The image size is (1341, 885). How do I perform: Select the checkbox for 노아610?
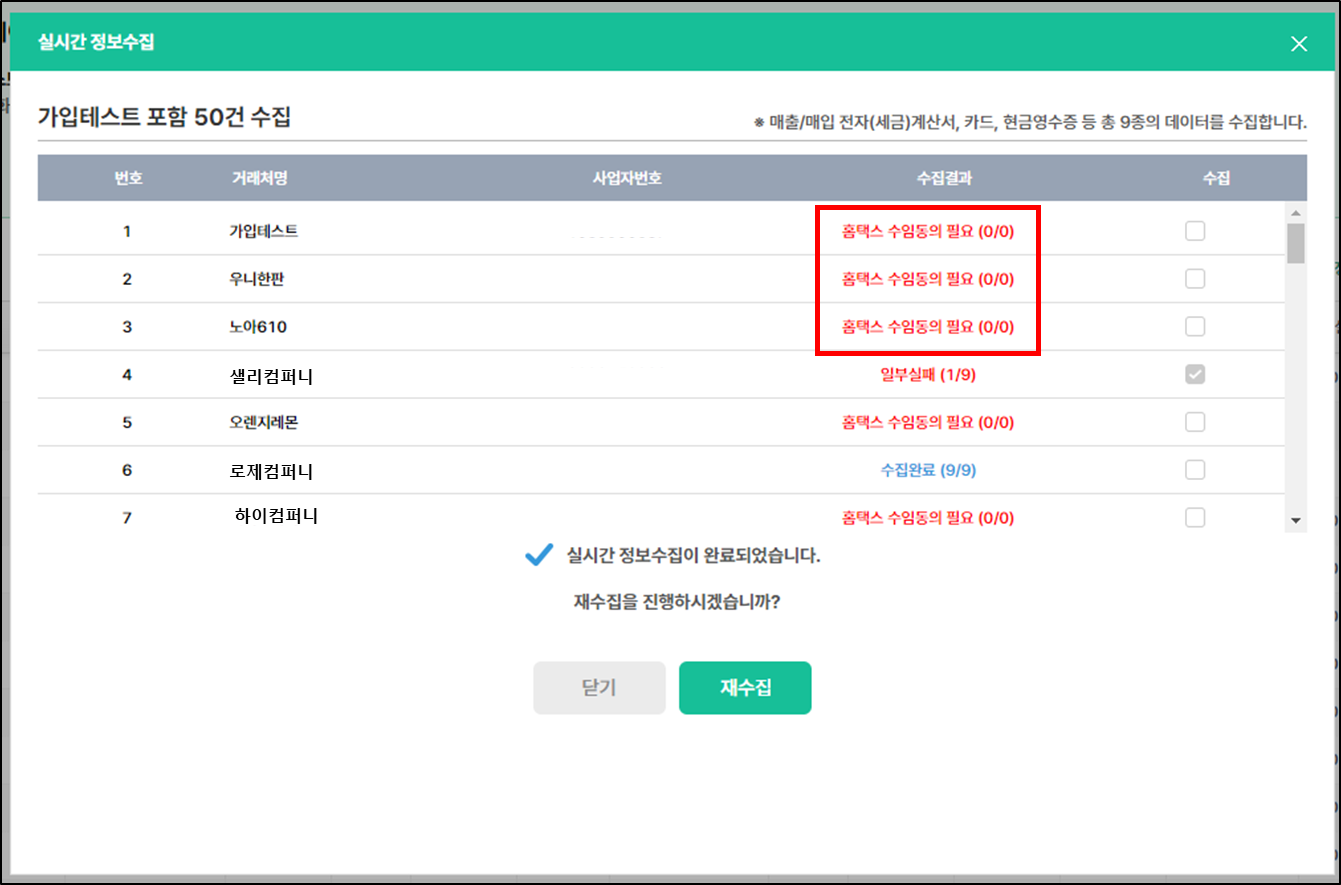click(1195, 327)
